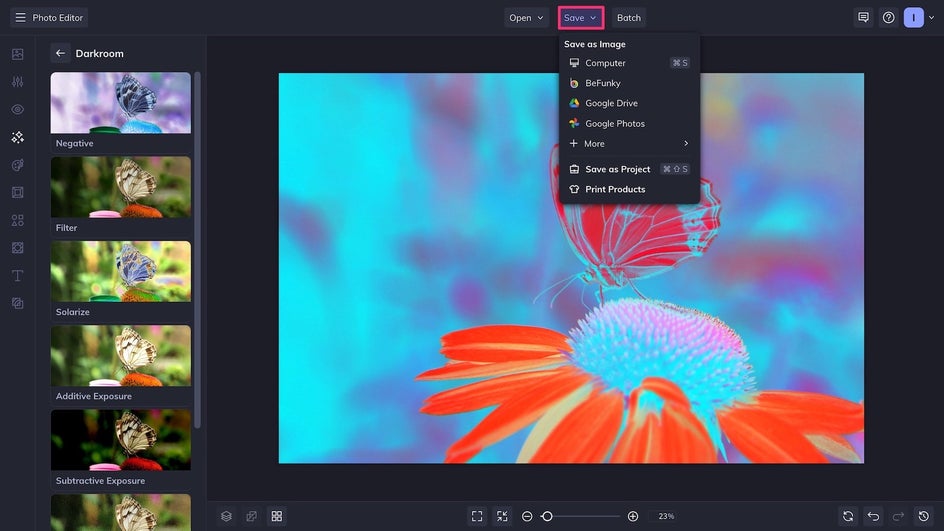
Task: Adjust the zoom slider handle
Action: (547, 516)
